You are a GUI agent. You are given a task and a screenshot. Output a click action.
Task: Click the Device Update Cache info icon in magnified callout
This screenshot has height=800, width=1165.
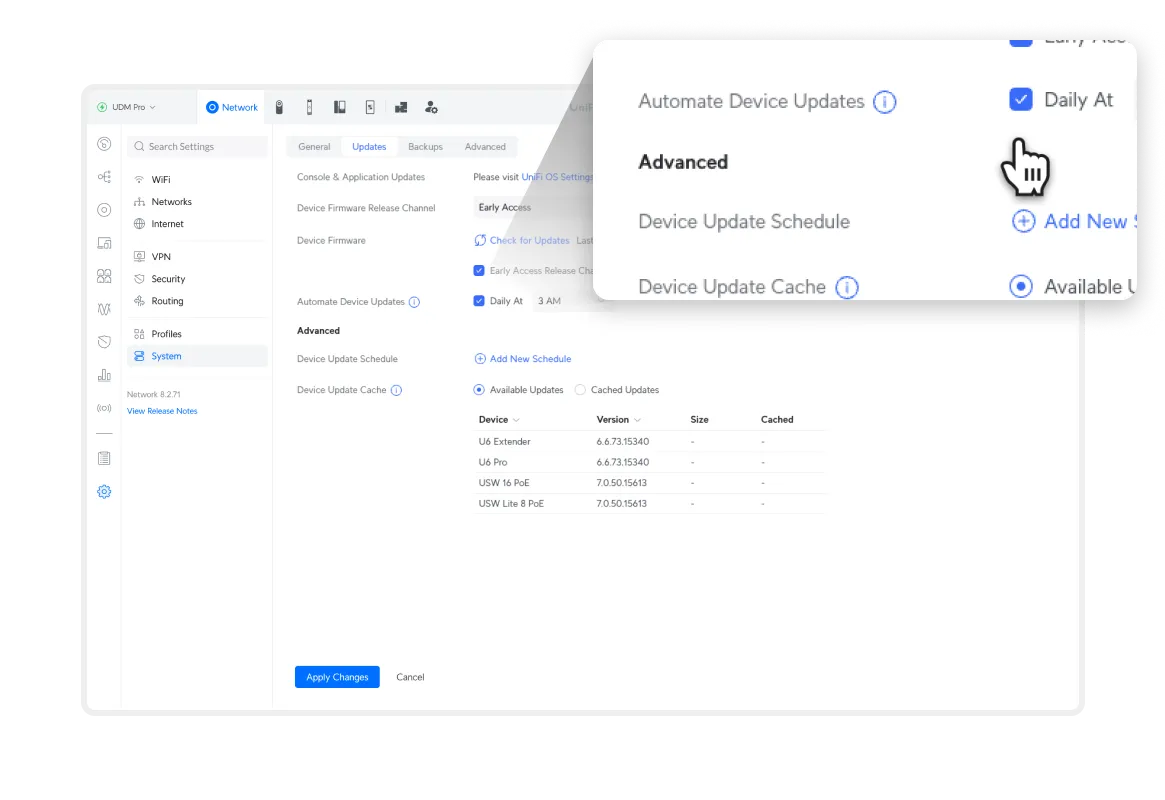[x=847, y=287]
